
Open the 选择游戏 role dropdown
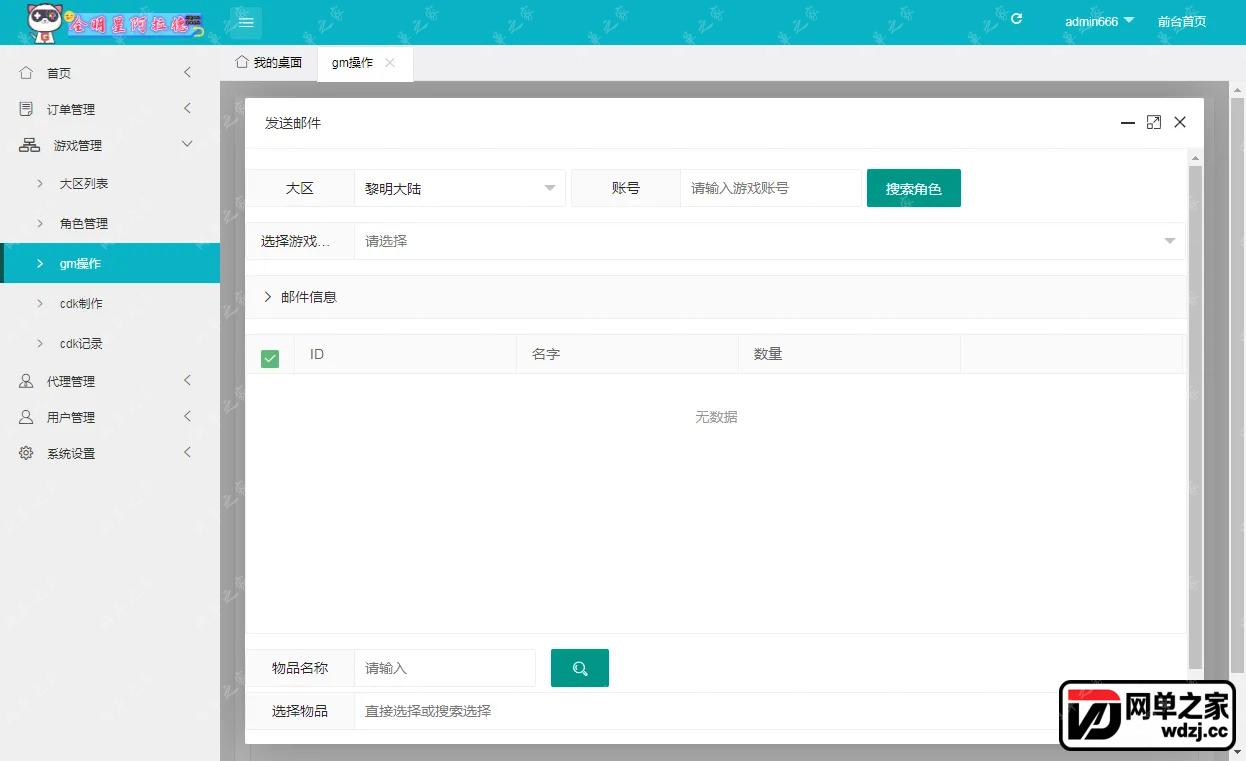[770, 241]
